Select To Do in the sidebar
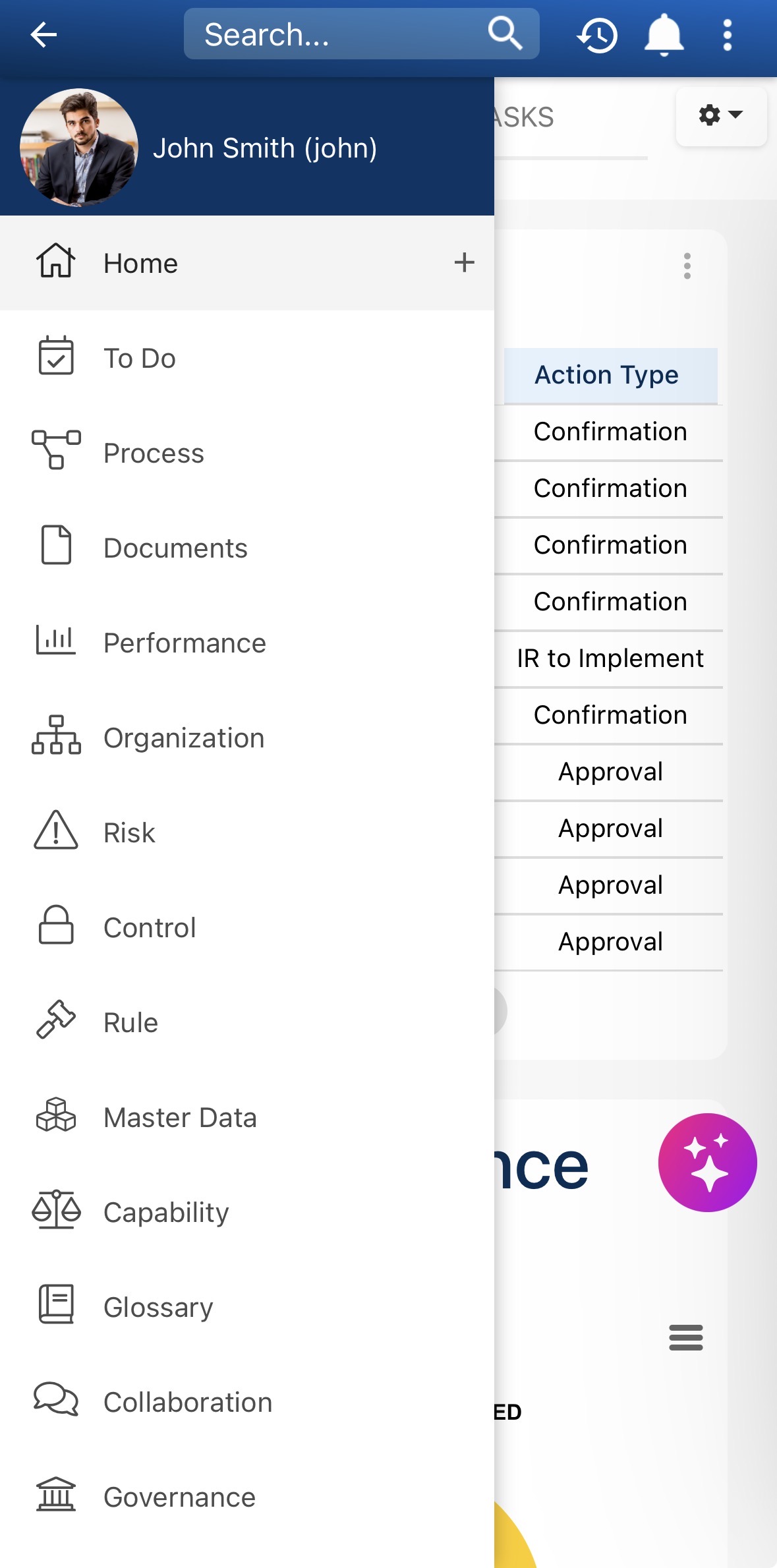The height and width of the screenshot is (1568, 777). pos(140,359)
